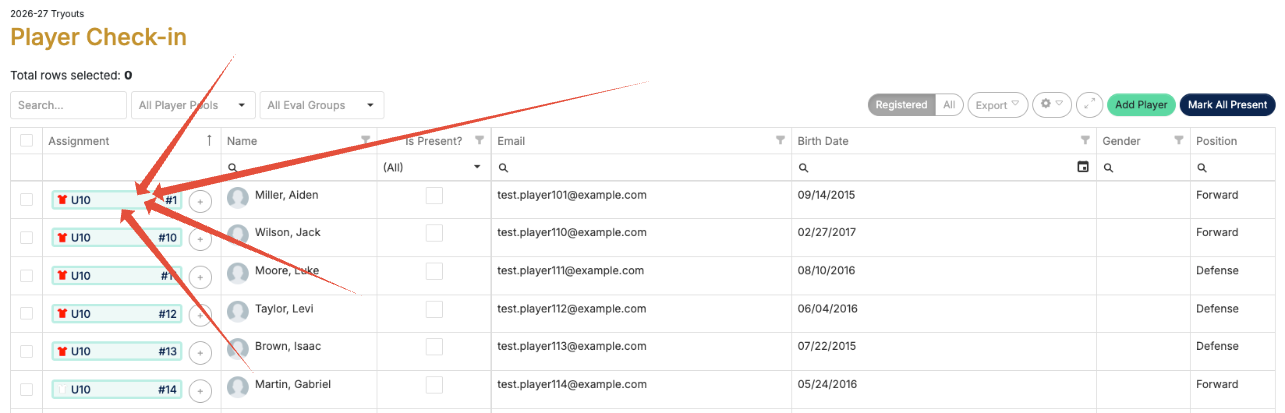Click the Add Player button
1285x413 pixels.
[x=1141, y=105]
